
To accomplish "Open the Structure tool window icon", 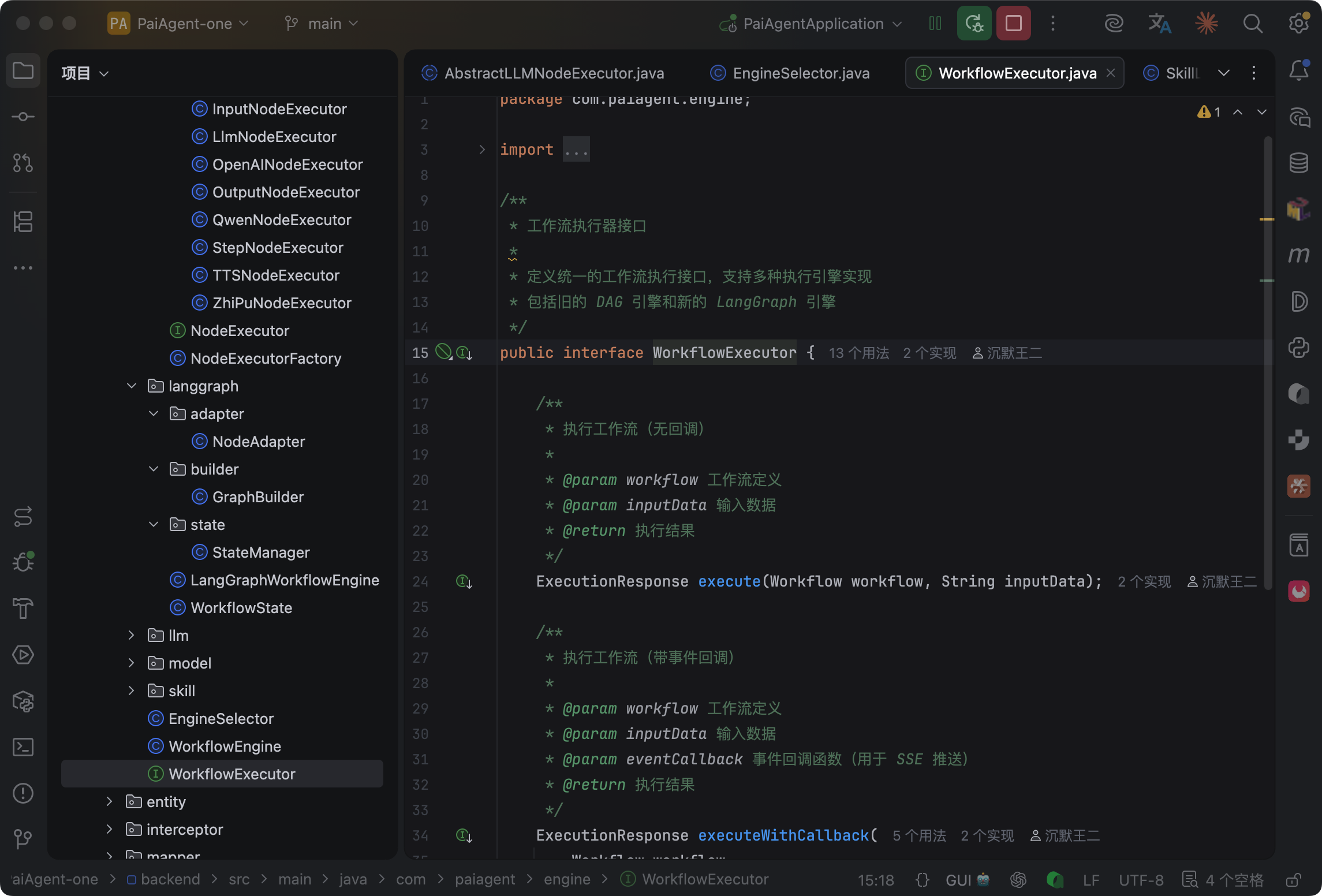I will pyautogui.click(x=23, y=222).
